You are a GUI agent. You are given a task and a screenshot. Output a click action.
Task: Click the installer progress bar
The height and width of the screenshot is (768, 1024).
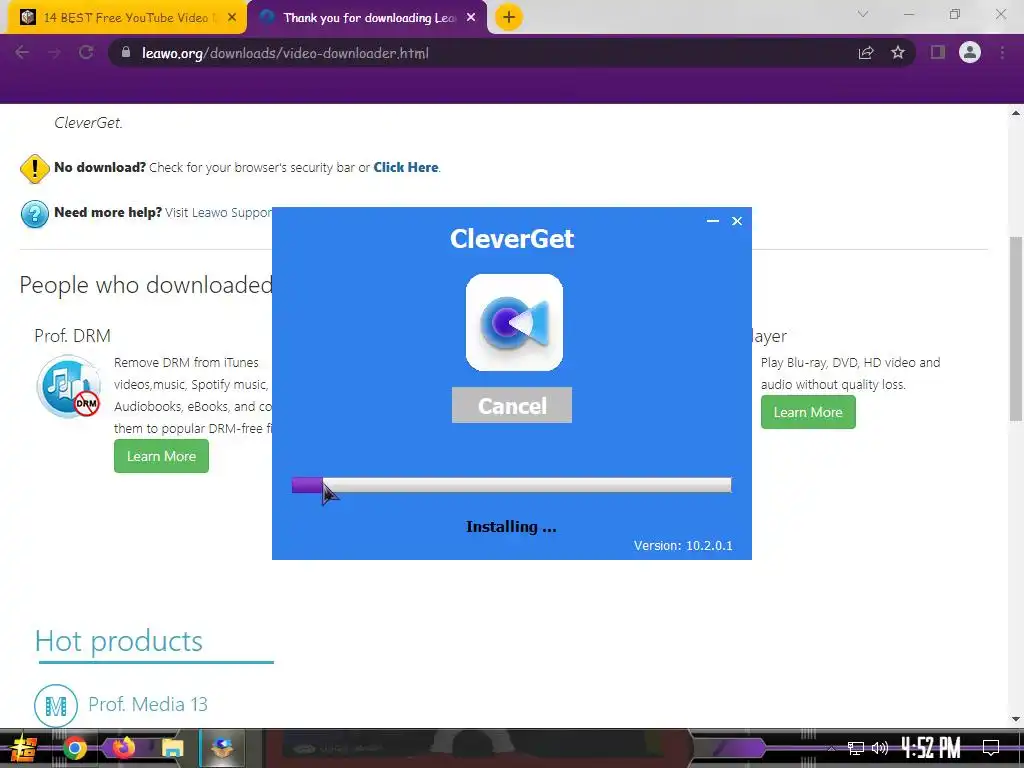click(511, 485)
